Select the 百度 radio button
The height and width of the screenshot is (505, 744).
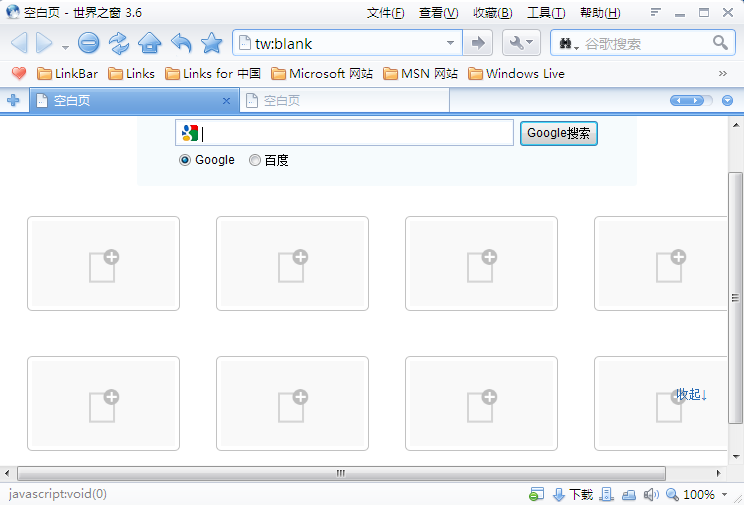pyautogui.click(x=255, y=160)
